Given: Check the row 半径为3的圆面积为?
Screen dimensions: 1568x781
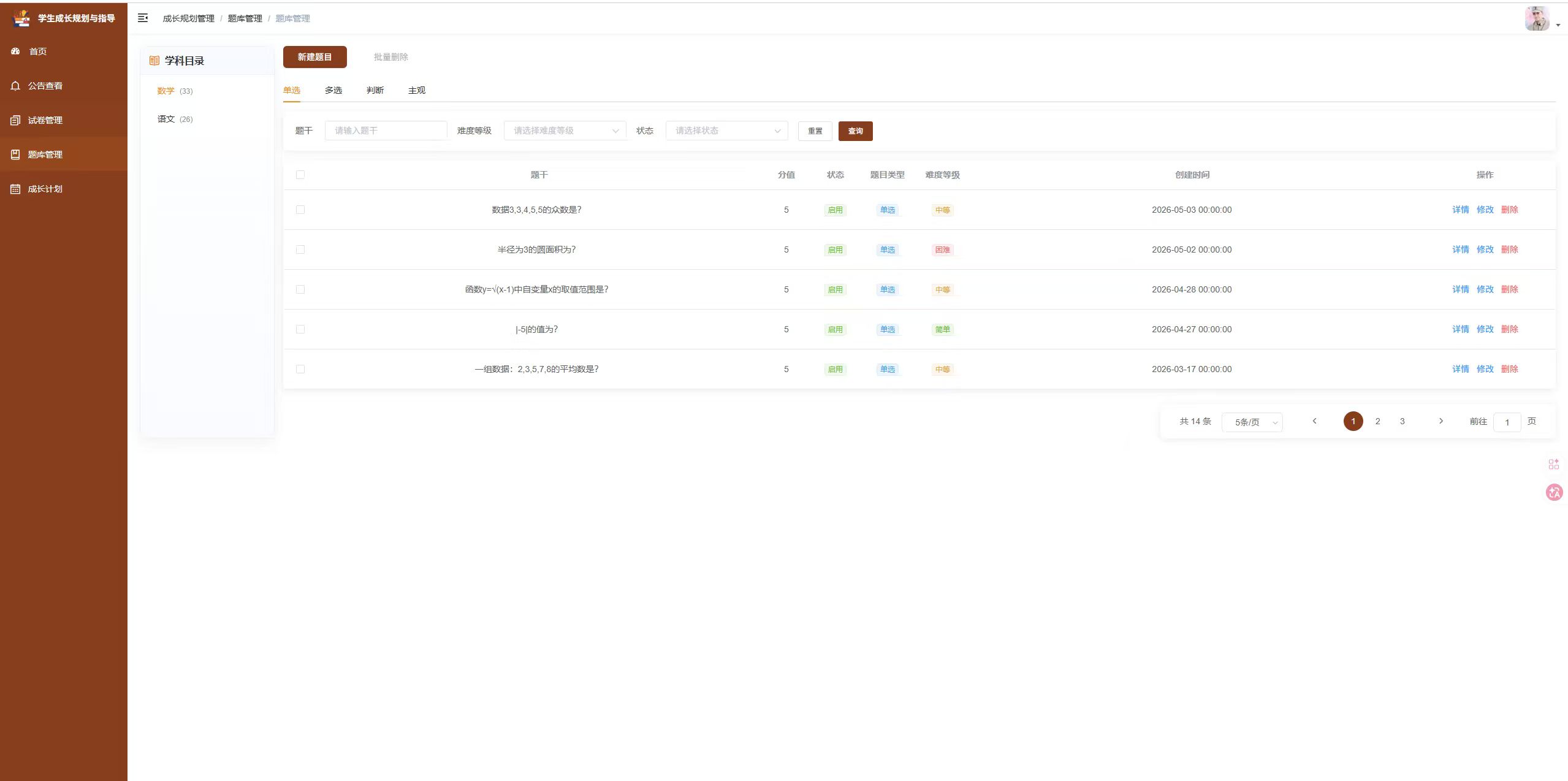Looking at the screenshot, I should pyautogui.click(x=300, y=250).
